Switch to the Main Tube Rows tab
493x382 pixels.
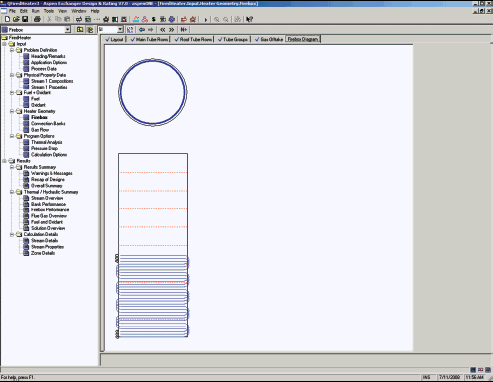coord(149,39)
